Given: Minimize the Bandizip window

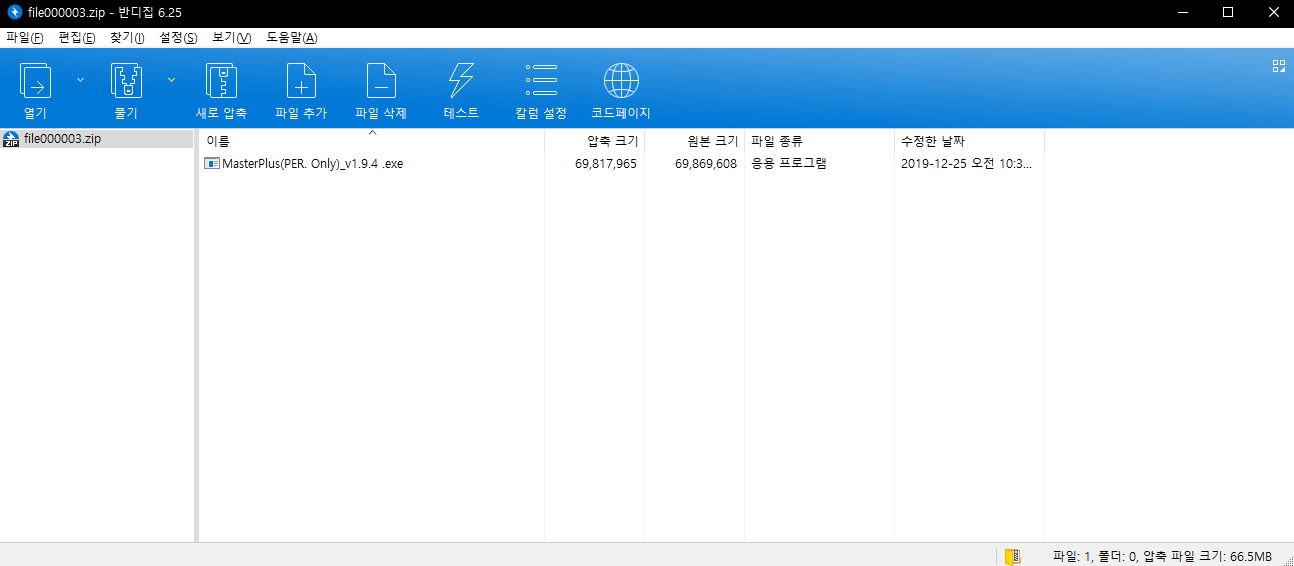Looking at the screenshot, I should pos(1181,12).
